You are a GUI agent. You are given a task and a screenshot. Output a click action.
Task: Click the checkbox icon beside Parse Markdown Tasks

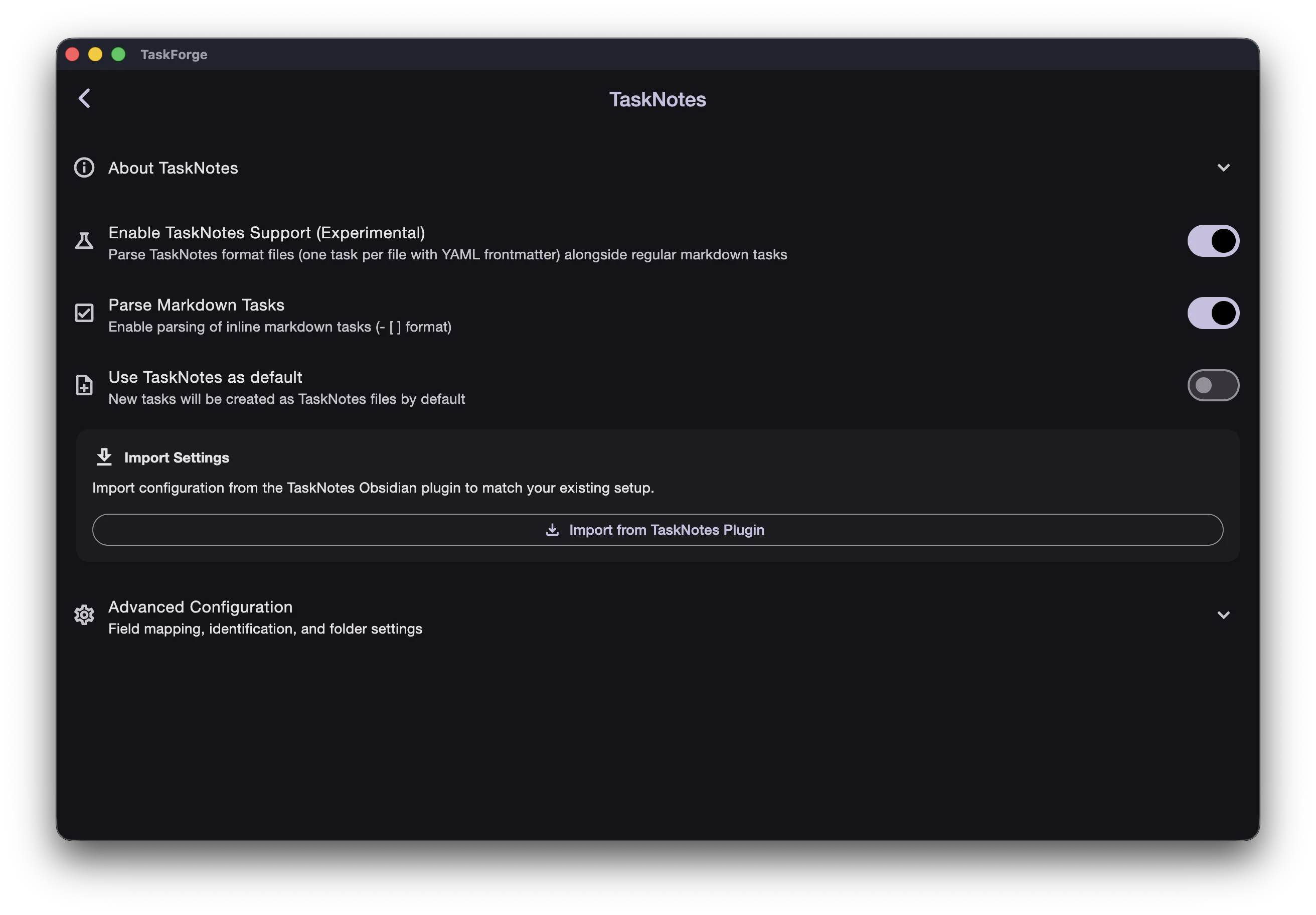tap(84, 313)
